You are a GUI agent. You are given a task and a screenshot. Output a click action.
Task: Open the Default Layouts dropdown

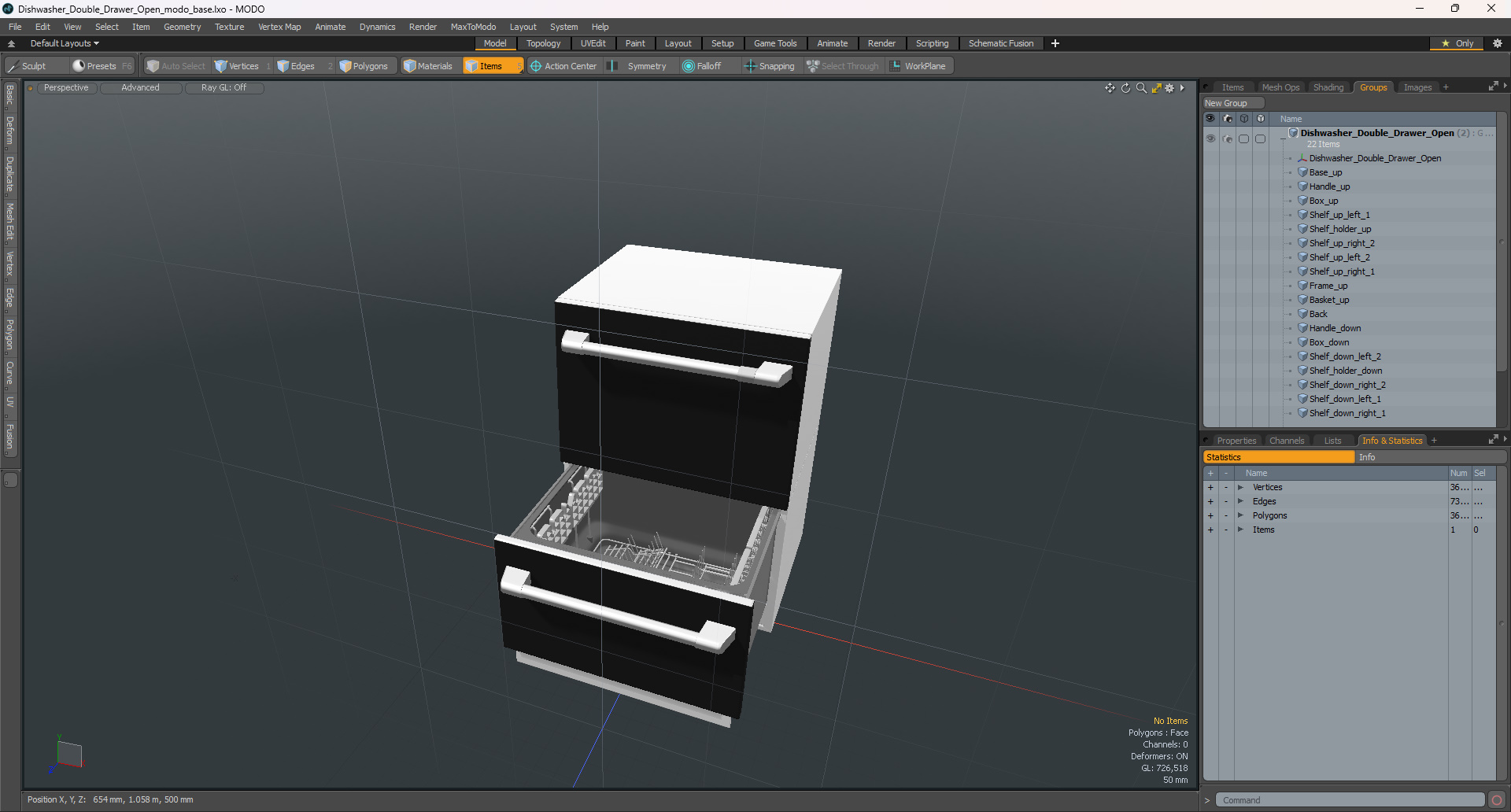click(x=65, y=43)
